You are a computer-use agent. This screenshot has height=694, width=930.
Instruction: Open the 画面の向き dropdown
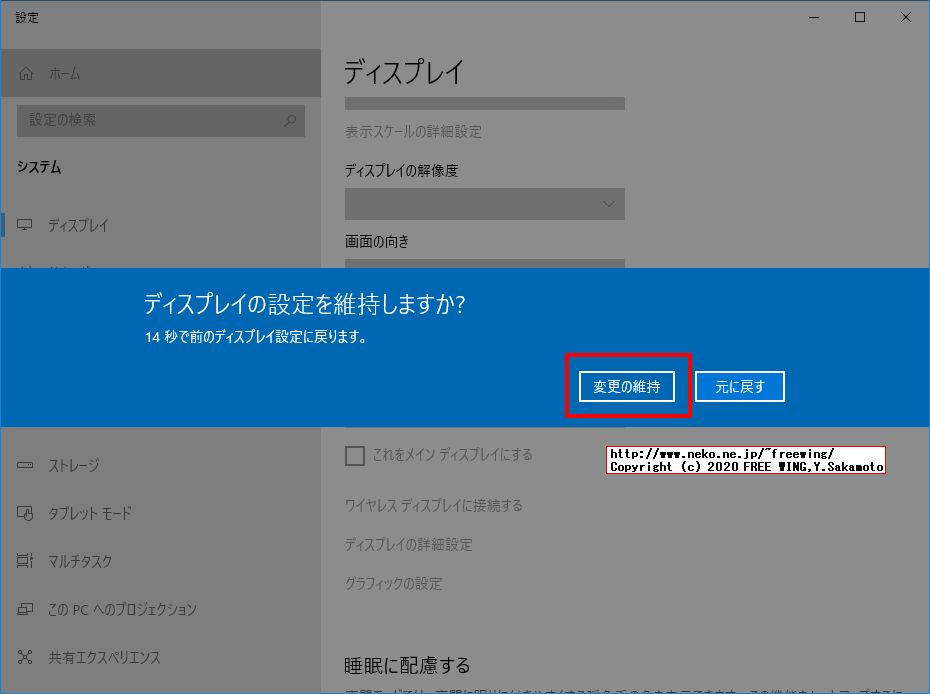pyautogui.click(x=484, y=265)
